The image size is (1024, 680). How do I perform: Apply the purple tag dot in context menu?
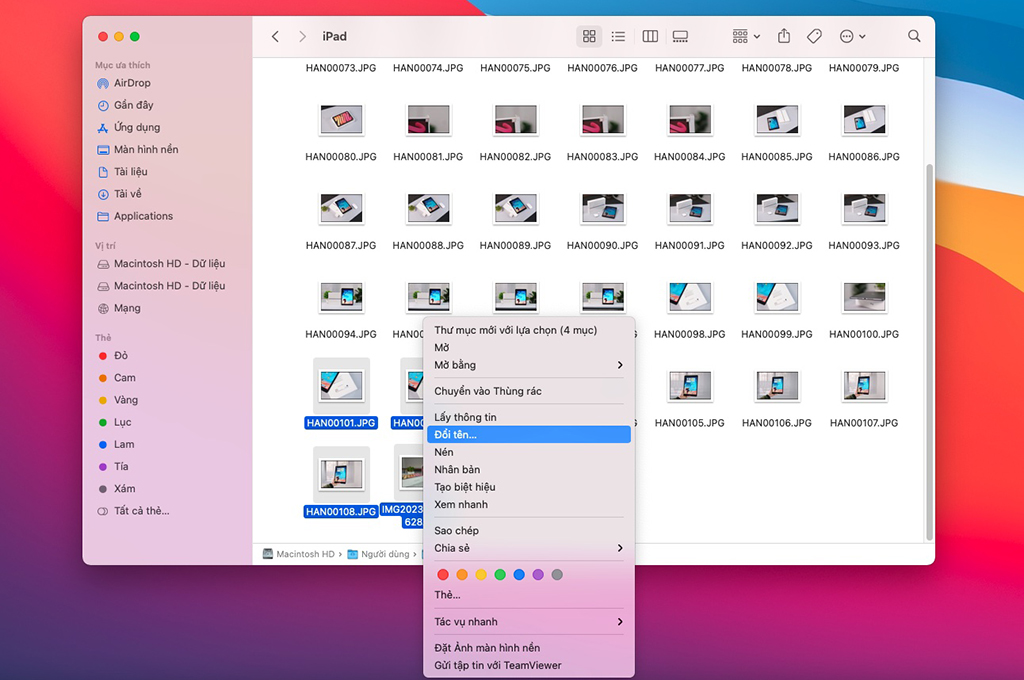(x=538, y=575)
